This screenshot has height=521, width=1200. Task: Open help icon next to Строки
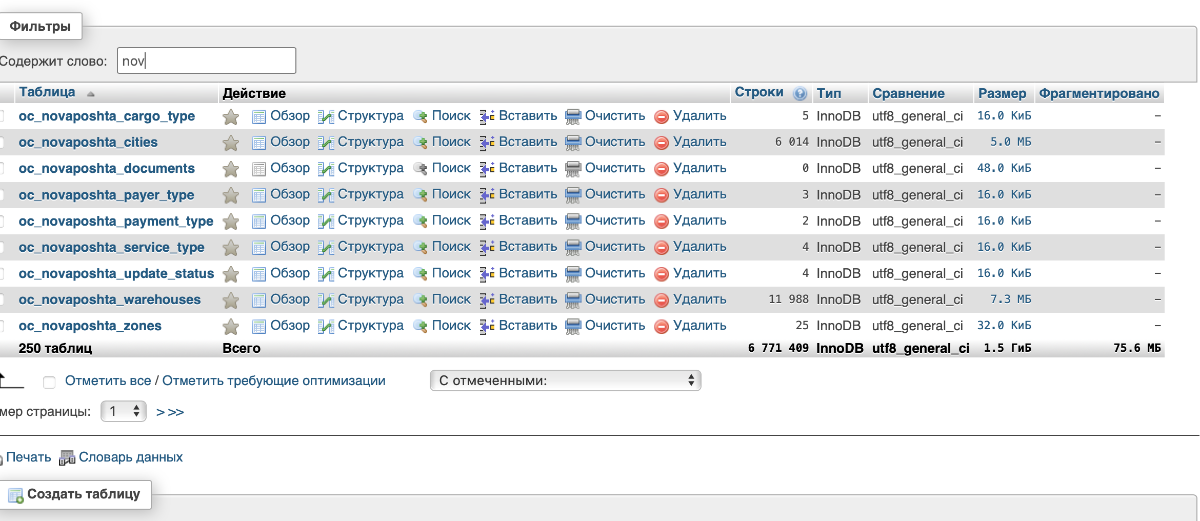pos(800,94)
